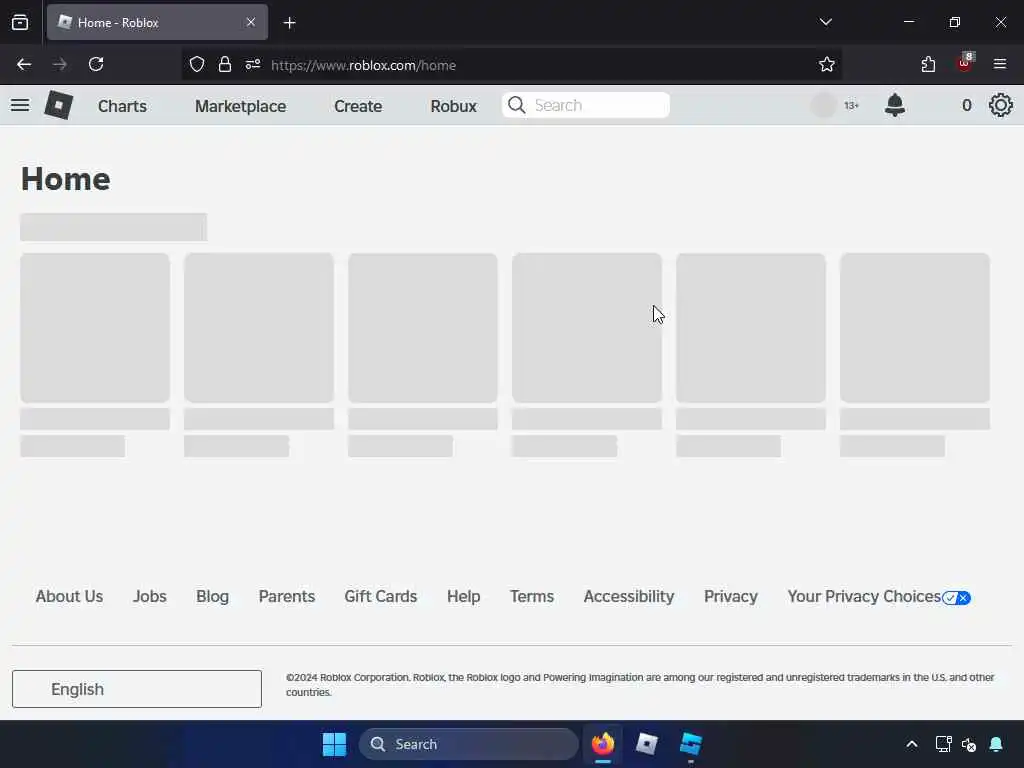Open the Windows Start menu
Image resolution: width=1024 pixels, height=768 pixels.
pyautogui.click(x=334, y=744)
